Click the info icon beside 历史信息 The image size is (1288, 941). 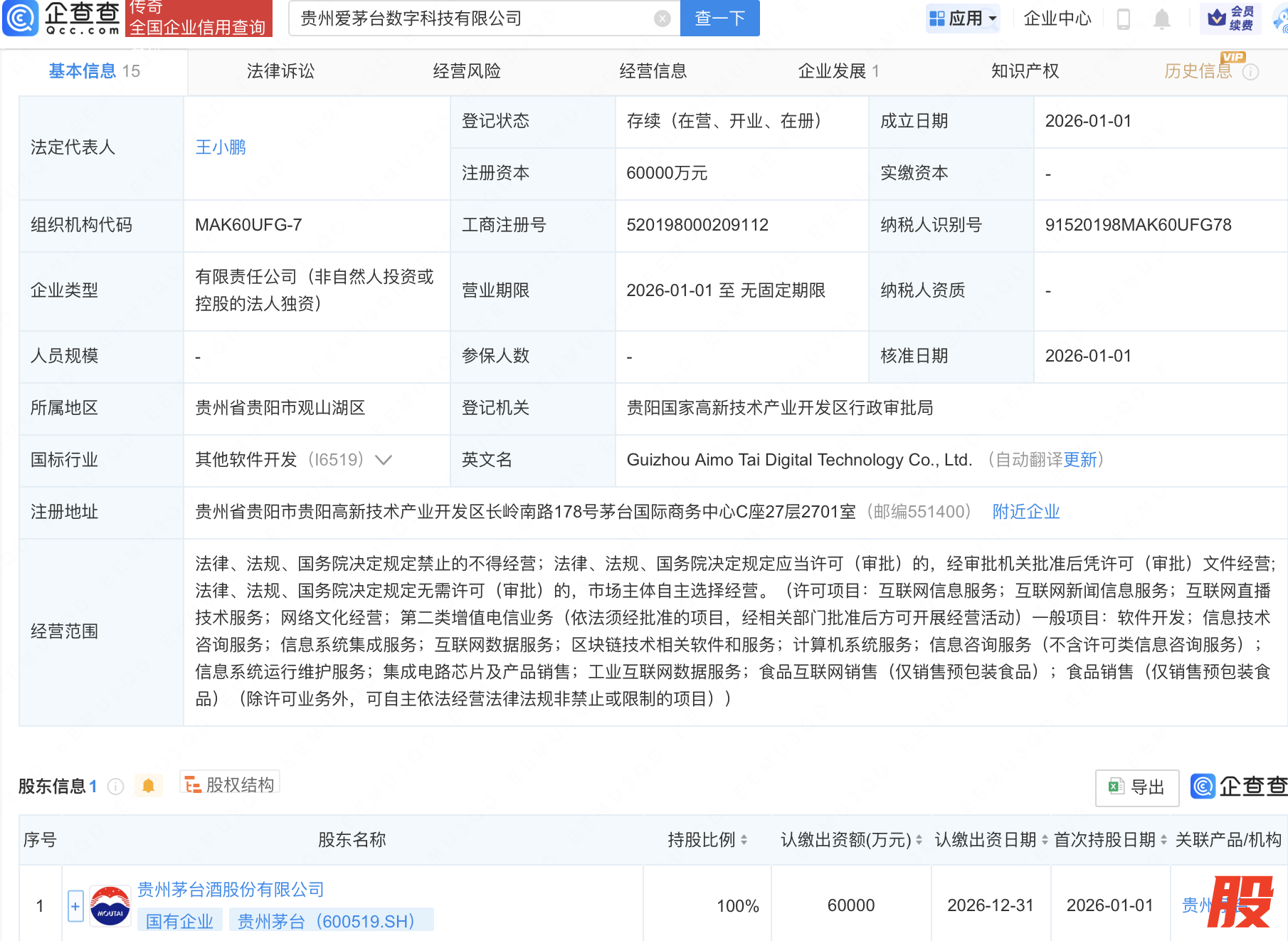click(1250, 72)
